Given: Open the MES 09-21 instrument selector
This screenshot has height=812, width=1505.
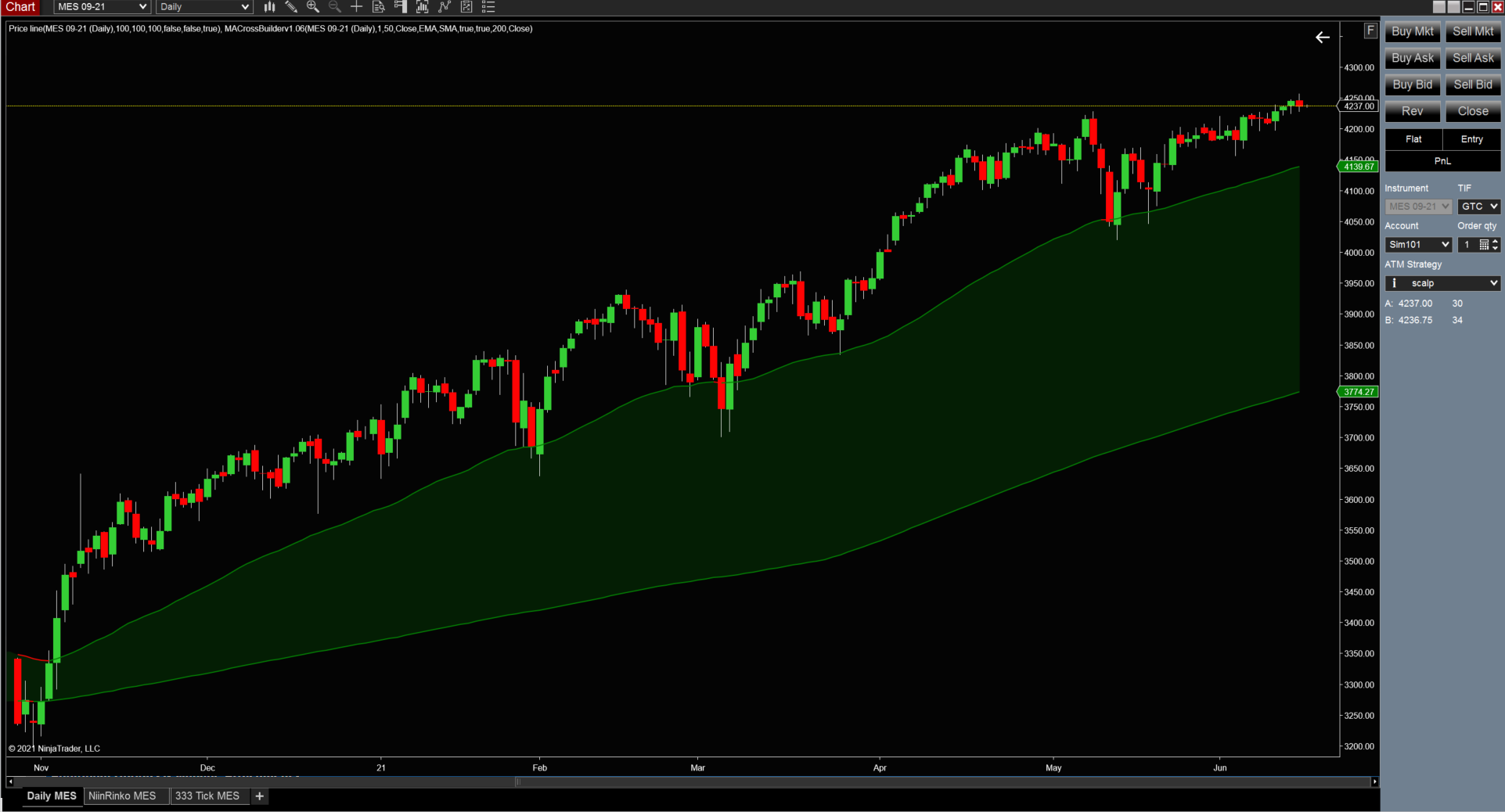Looking at the screenshot, I should [102, 7].
